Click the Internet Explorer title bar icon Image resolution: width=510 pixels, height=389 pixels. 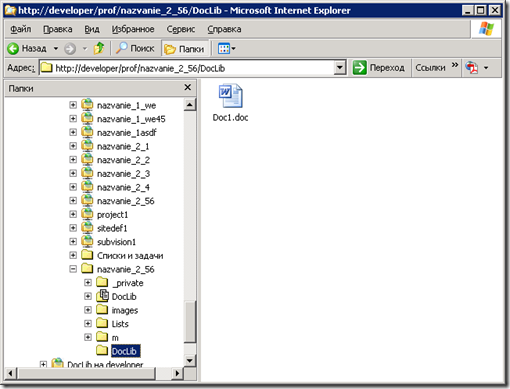coord(10,10)
